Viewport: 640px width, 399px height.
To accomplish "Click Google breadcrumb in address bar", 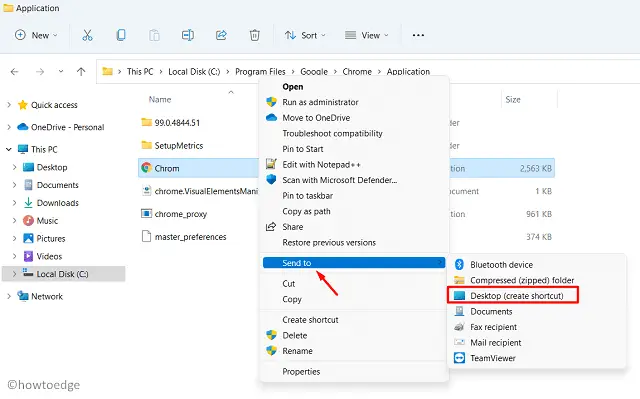I will point(314,72).
